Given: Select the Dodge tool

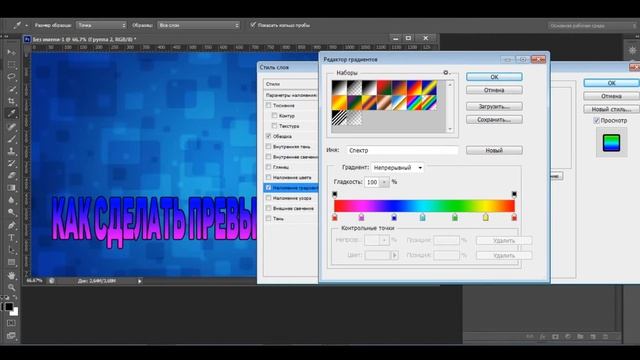Looking at the screenshot, I should point(11,212).
